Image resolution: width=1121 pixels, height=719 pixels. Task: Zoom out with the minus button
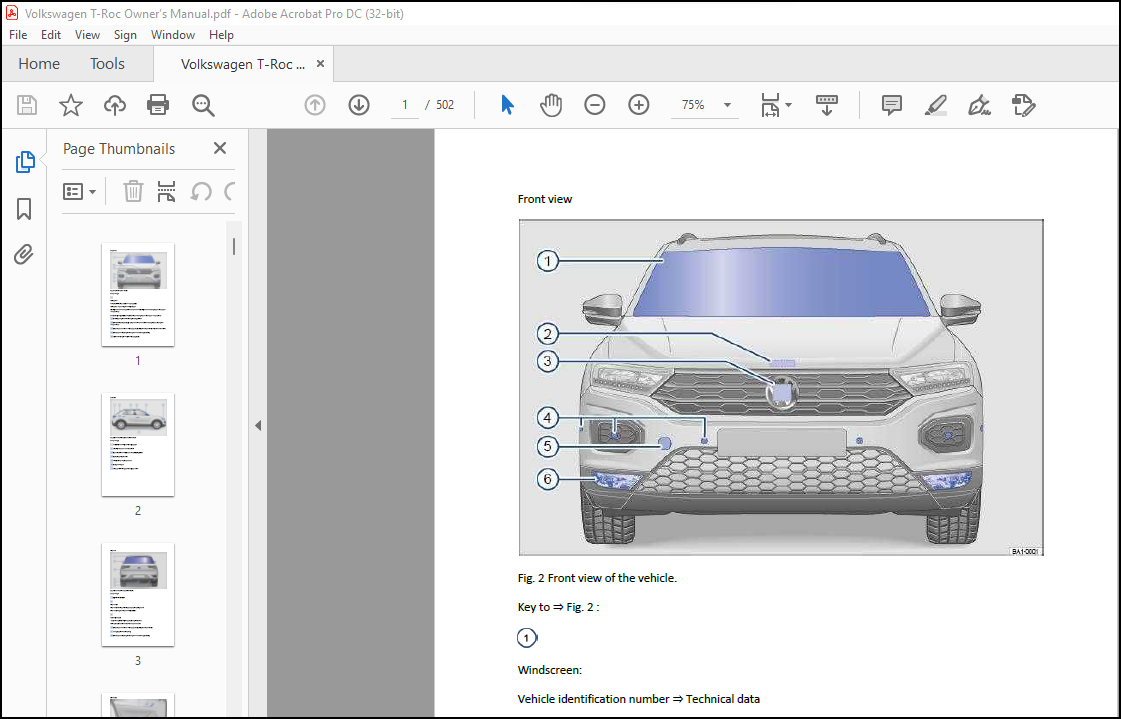pyautogui.click(x=595, y=105)
